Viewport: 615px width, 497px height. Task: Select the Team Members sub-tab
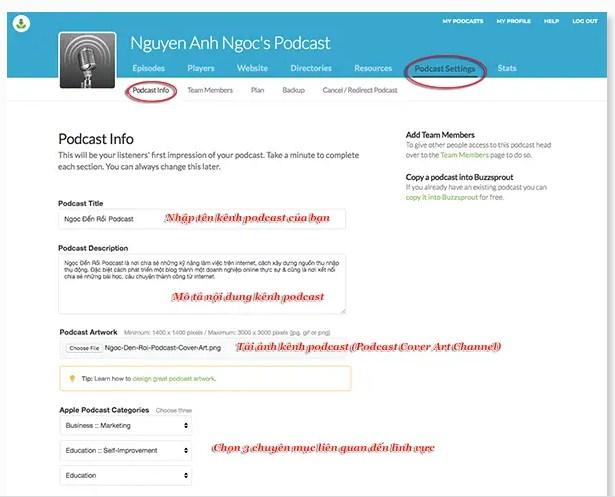tap(210, 91)
